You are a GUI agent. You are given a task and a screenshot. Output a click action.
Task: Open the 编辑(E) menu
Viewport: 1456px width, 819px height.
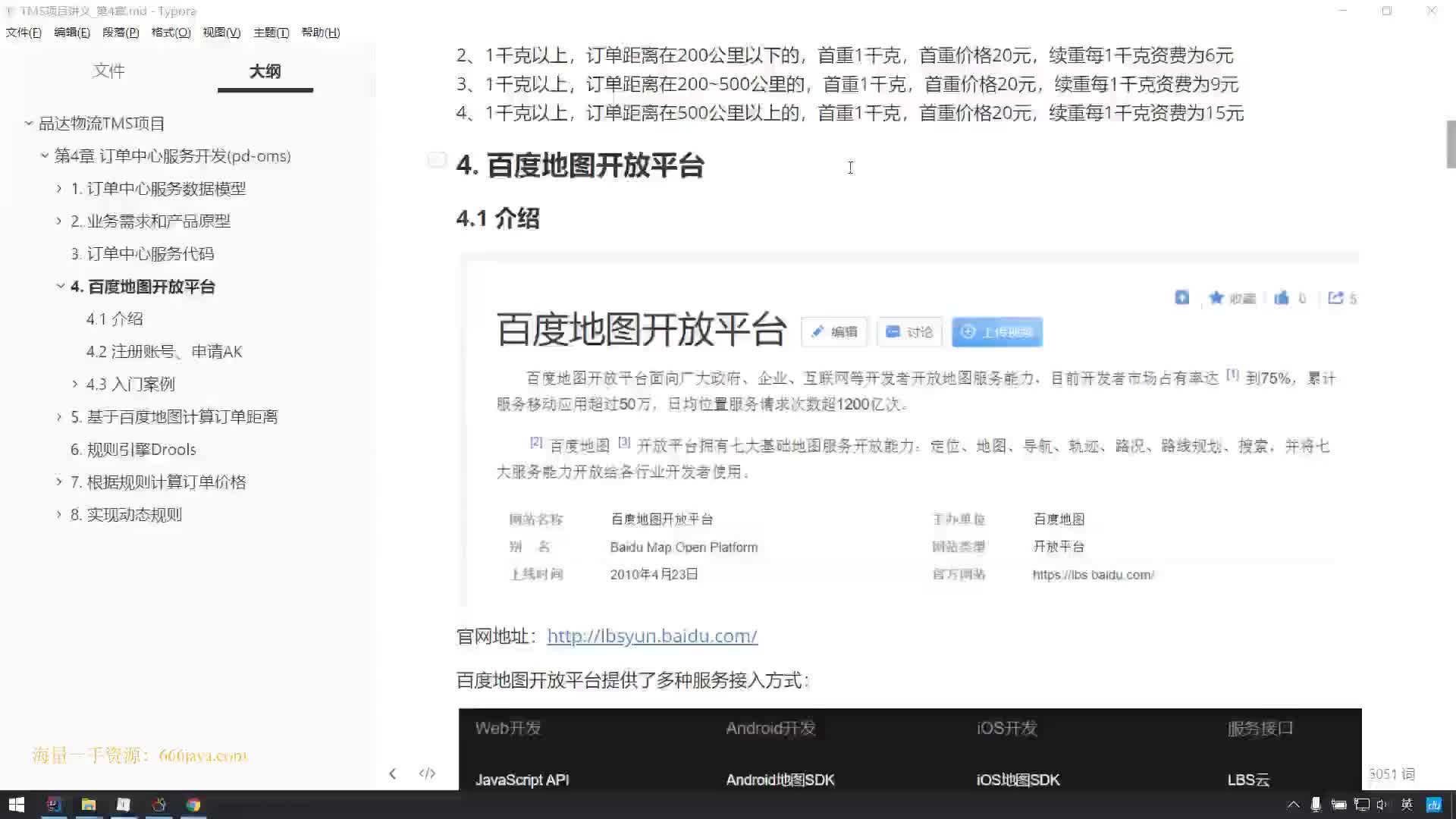pos(72,33)
